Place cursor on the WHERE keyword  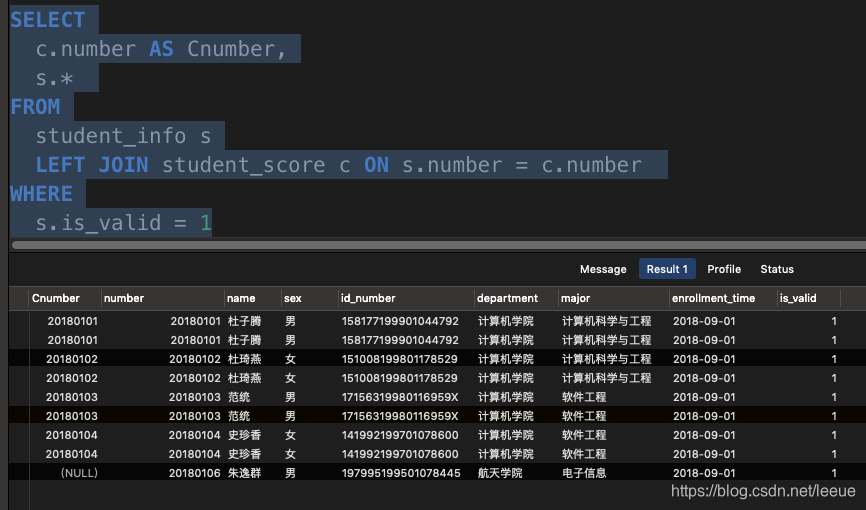[41, 194]
